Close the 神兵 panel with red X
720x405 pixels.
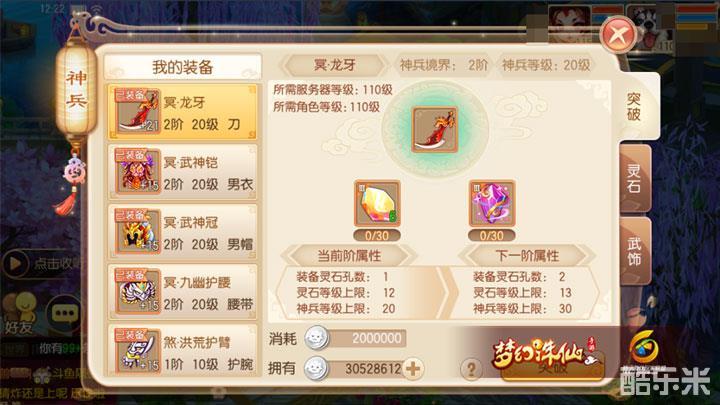click(618, 34)
